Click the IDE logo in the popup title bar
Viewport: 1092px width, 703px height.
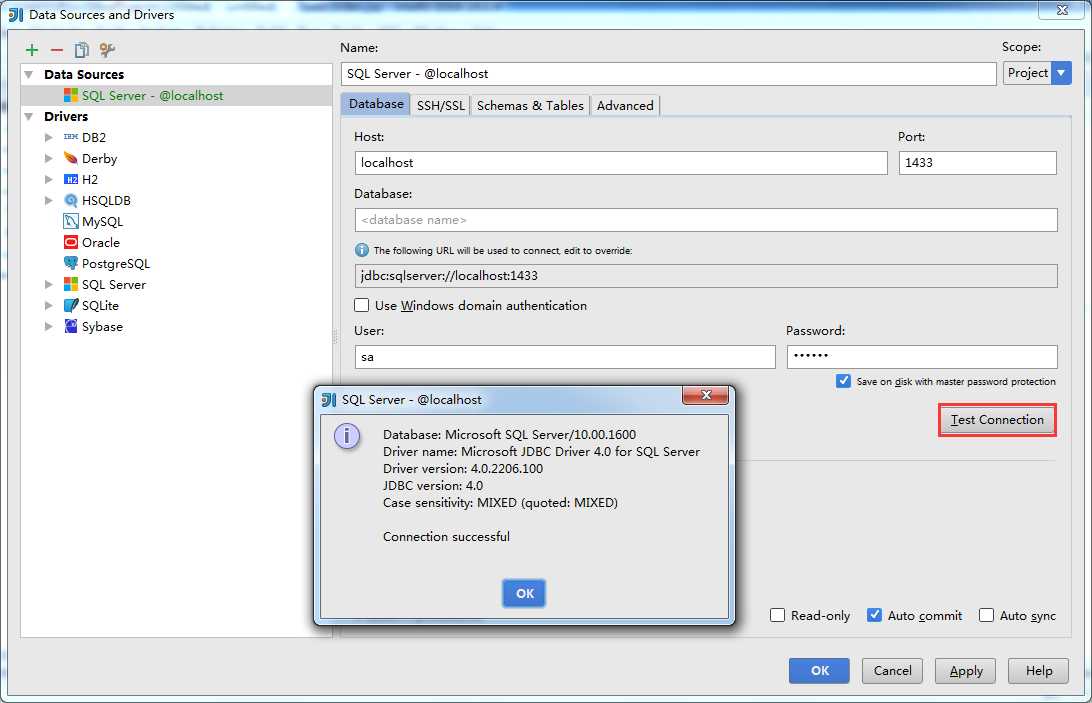(329, 399)
